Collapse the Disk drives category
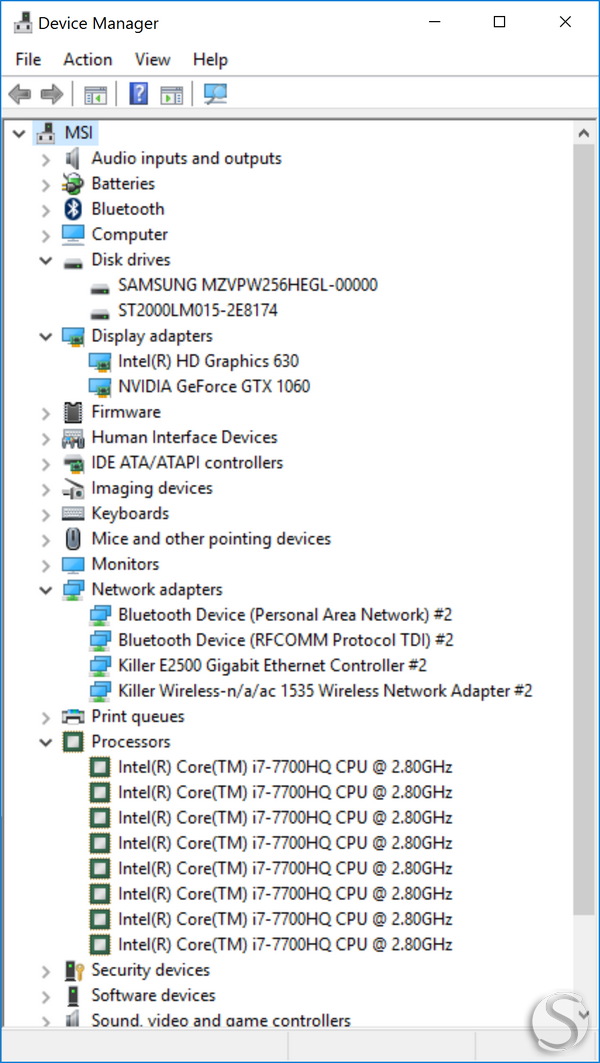 click(x=45, y=260)
